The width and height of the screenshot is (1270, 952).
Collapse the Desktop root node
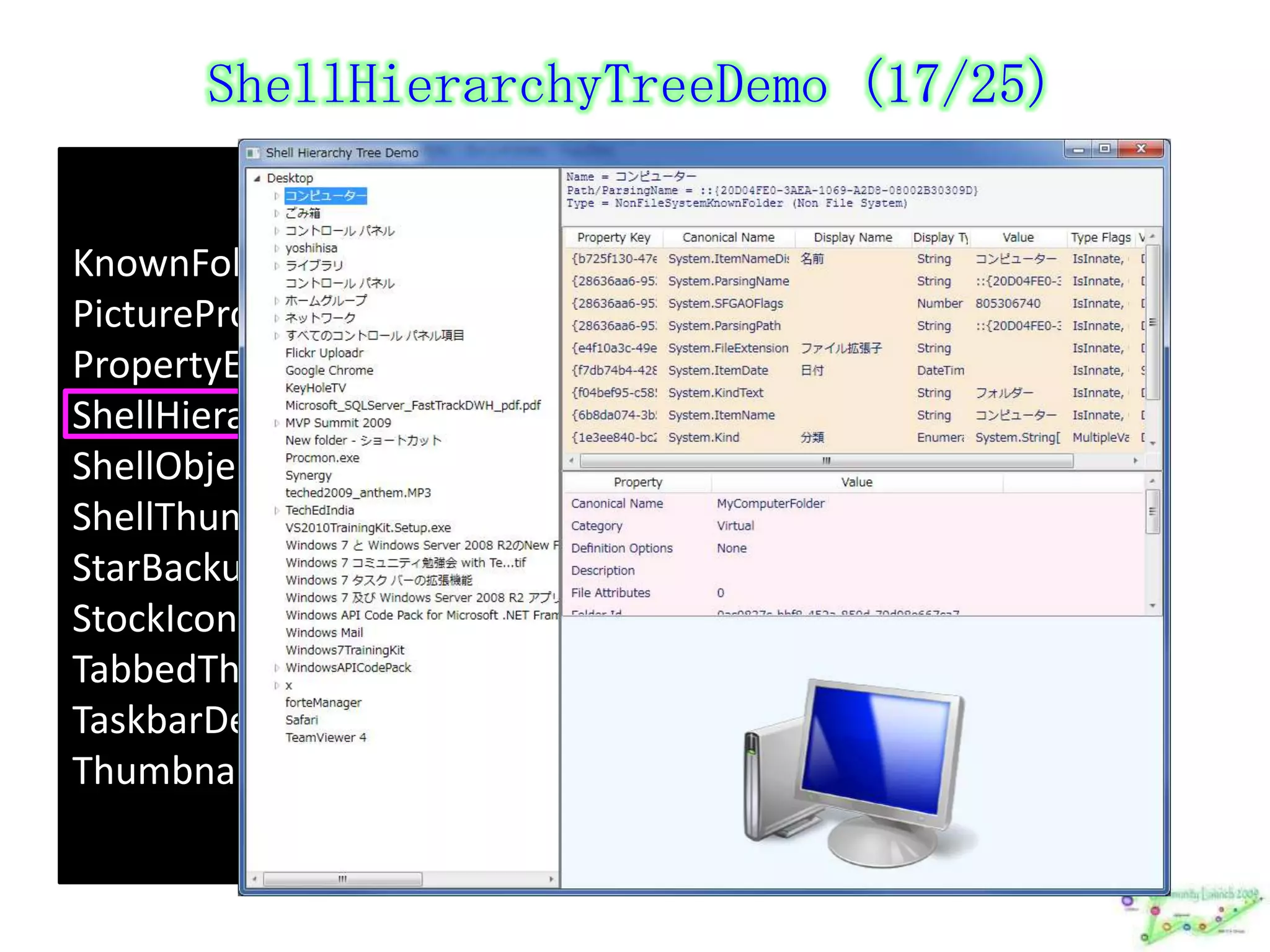coord(257,178)
